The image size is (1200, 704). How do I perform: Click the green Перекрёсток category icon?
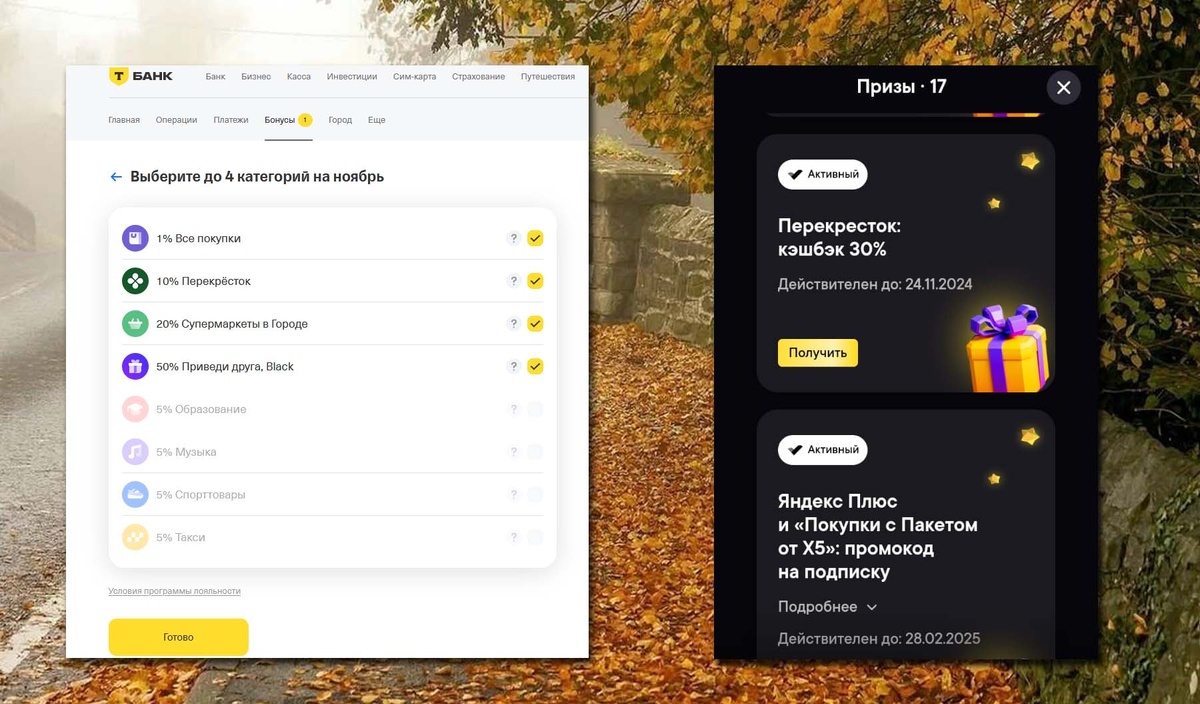pos(135,281)
